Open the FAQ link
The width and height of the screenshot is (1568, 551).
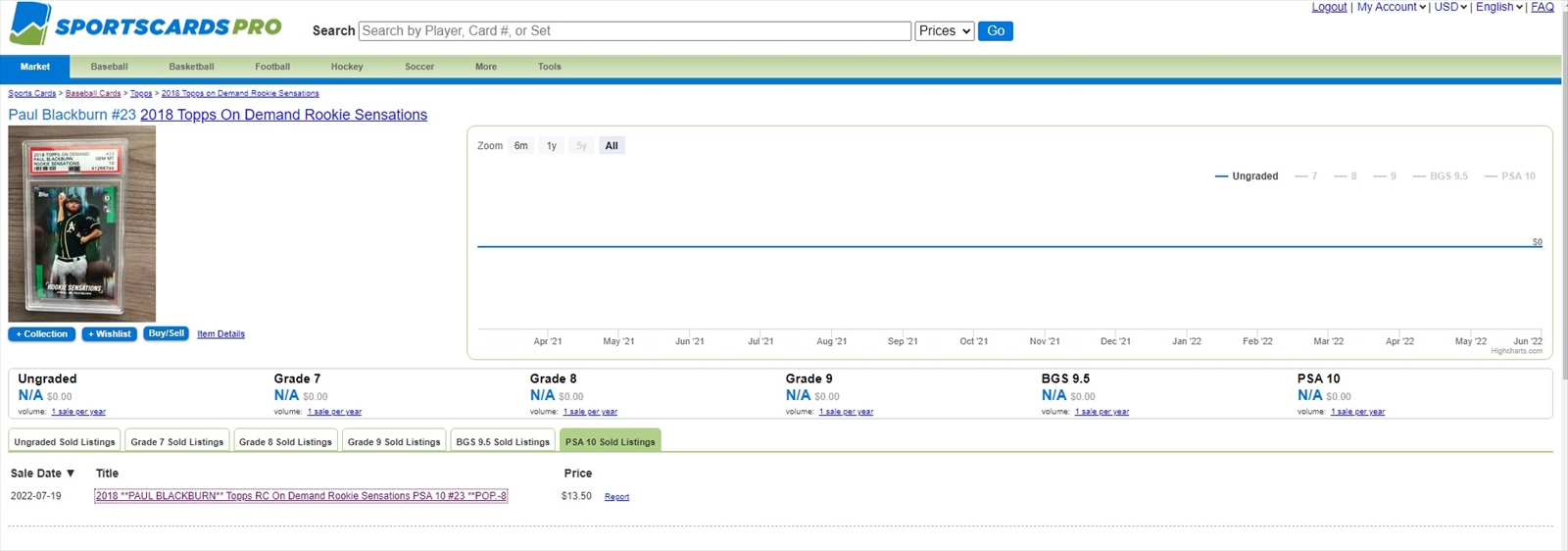(1543, 7)
